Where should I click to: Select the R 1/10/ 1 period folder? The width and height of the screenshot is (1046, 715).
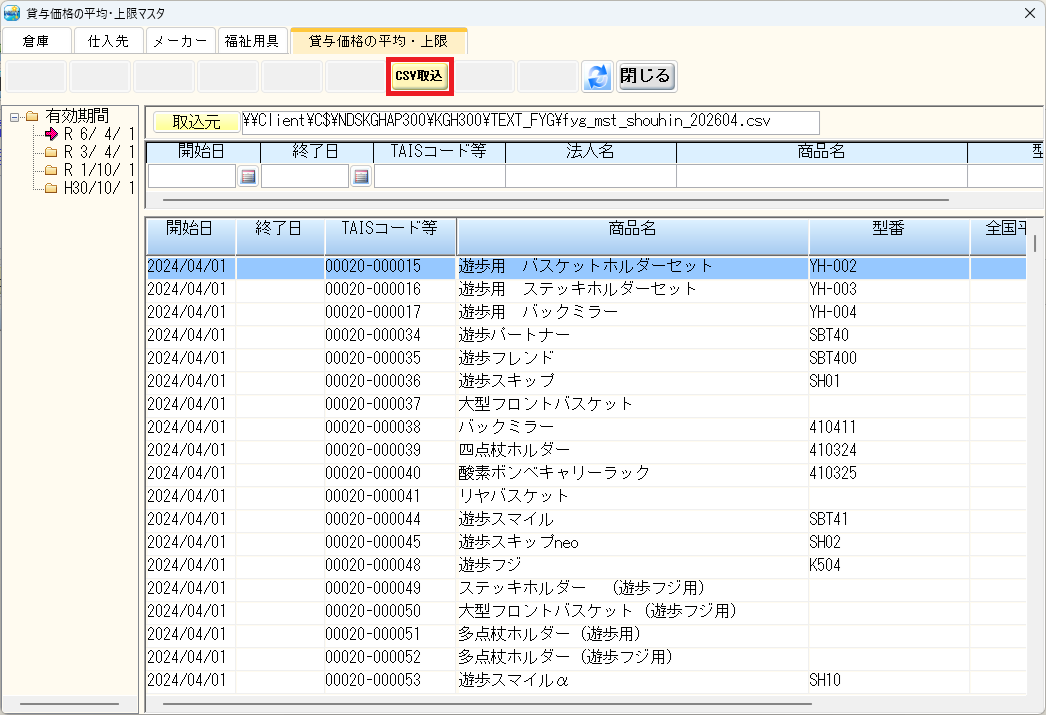click(x=98, y=170)
